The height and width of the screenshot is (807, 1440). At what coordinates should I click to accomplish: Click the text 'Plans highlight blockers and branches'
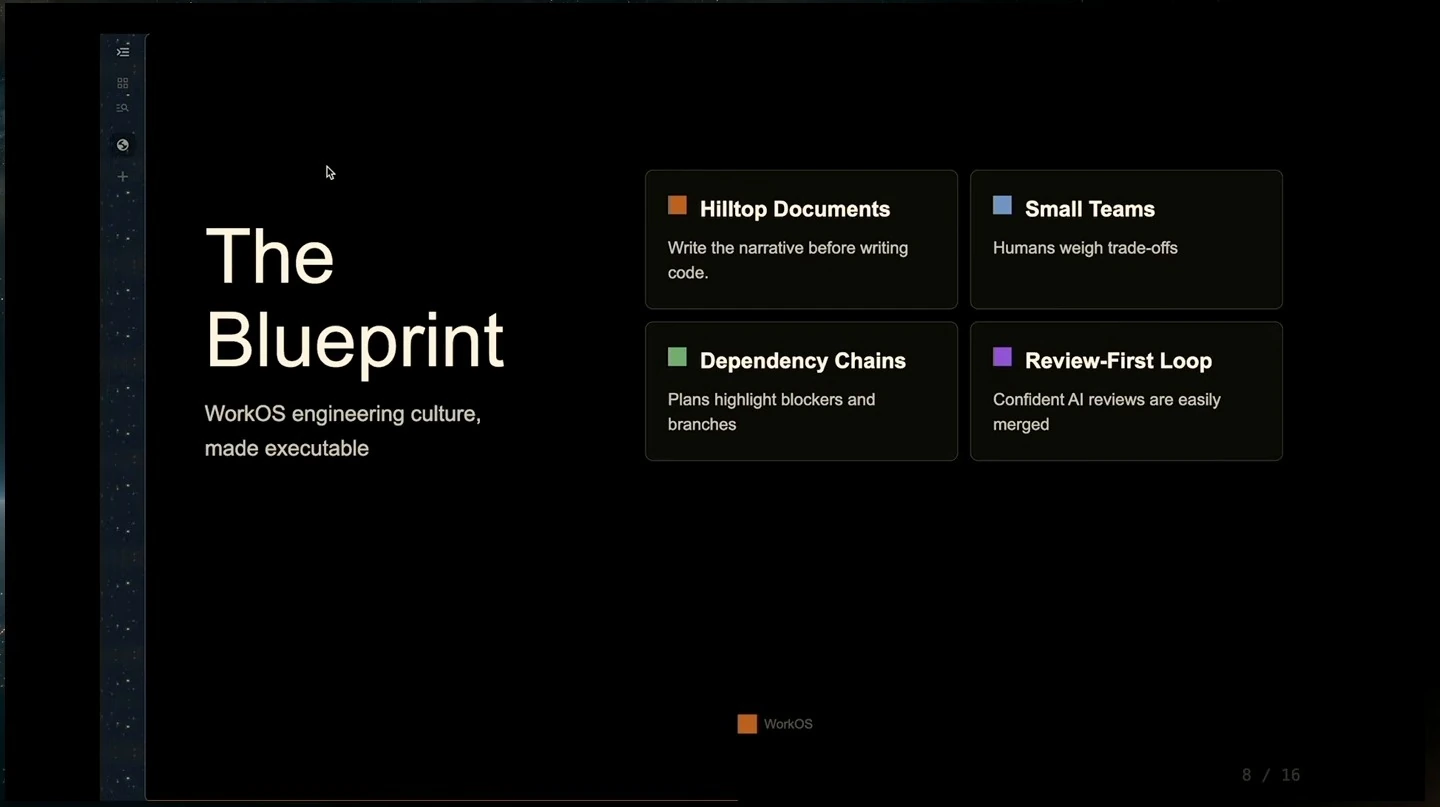pyautogui.click(x=771, y=412)
